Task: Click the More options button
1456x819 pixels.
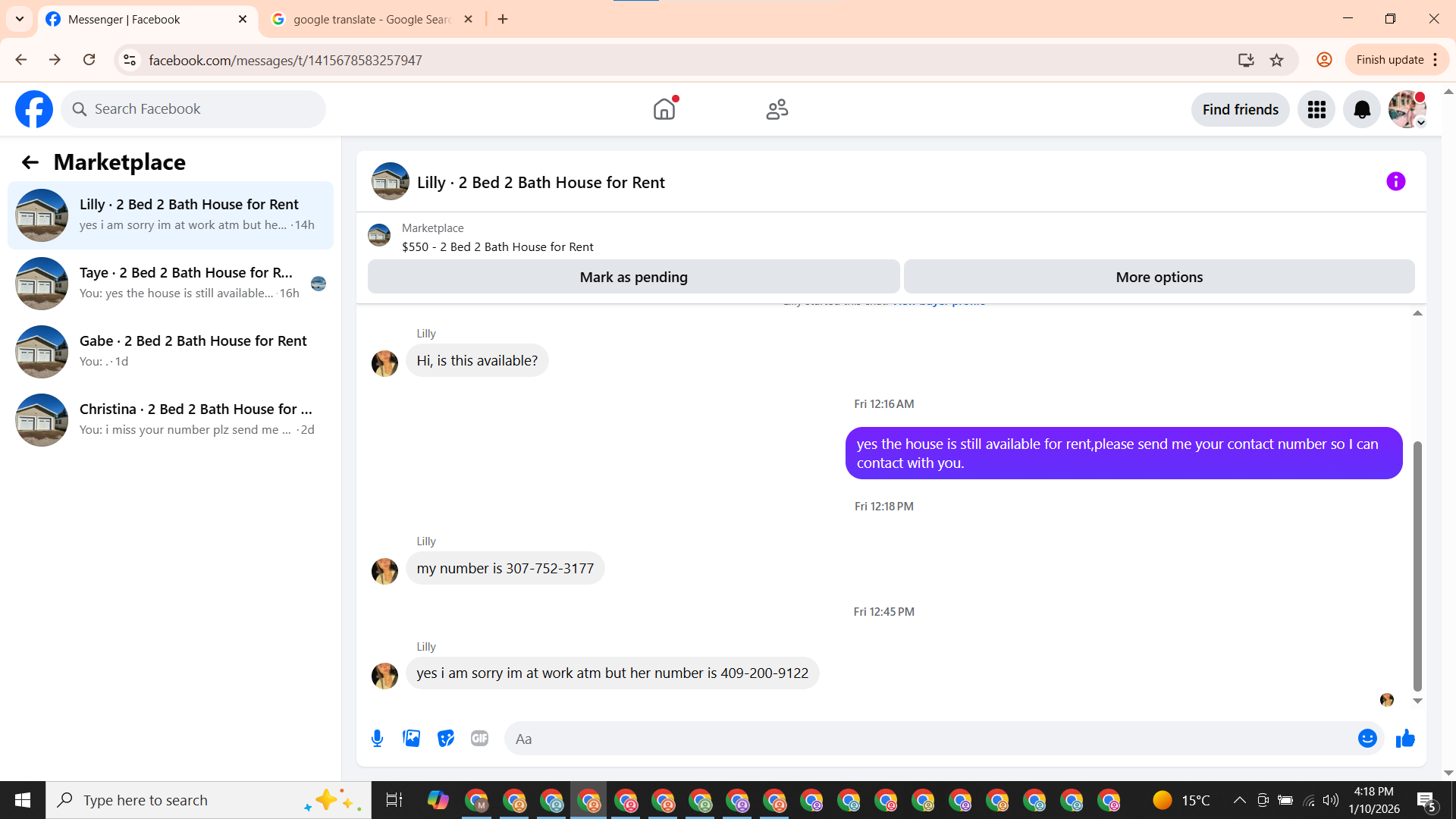Action: (1158, 277)
